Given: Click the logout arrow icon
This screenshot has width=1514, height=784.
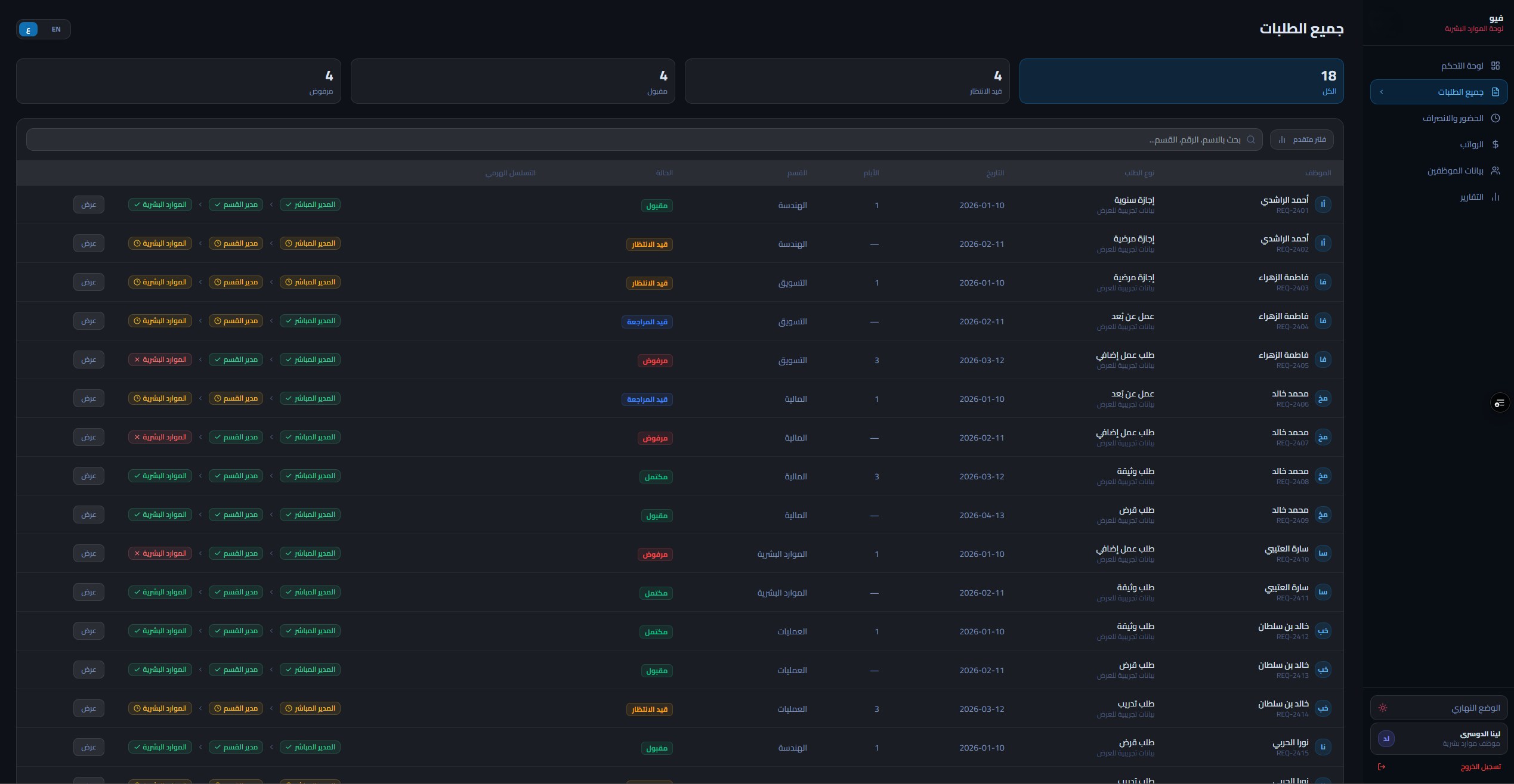Looking at the screenshot, I should [x=1382, y=767].
